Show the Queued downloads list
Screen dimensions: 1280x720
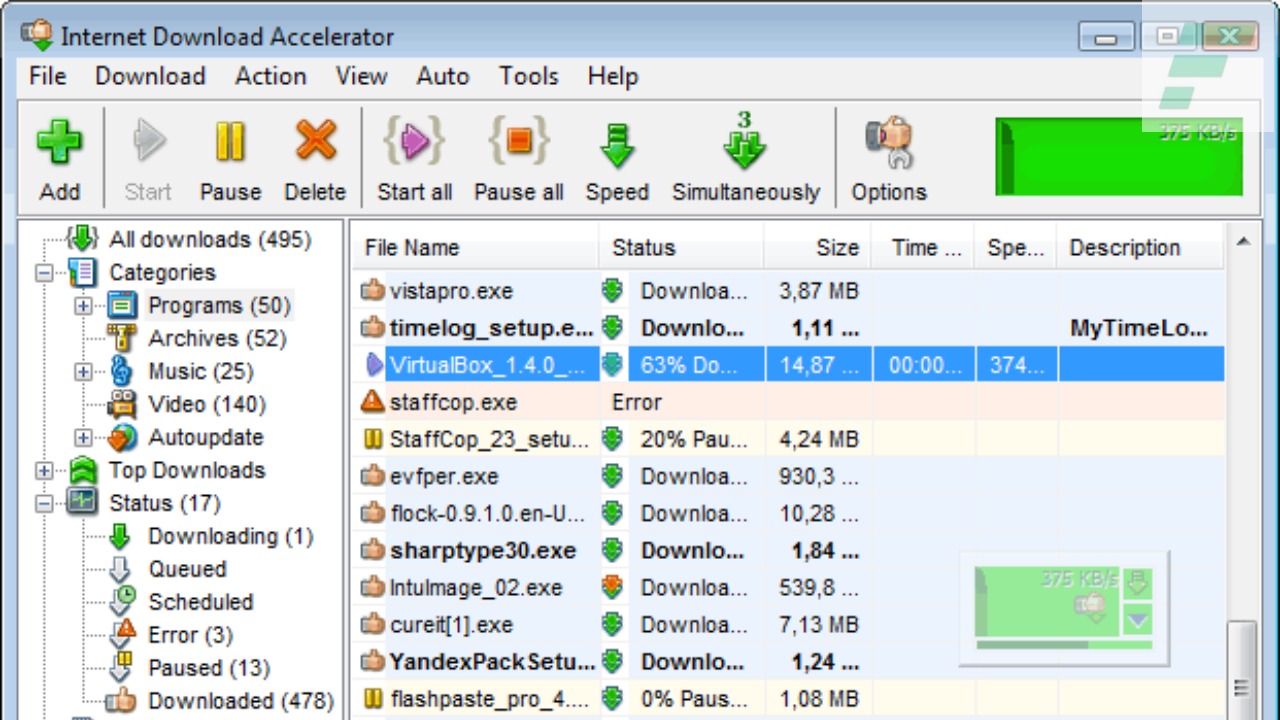(x=187, y=569)
